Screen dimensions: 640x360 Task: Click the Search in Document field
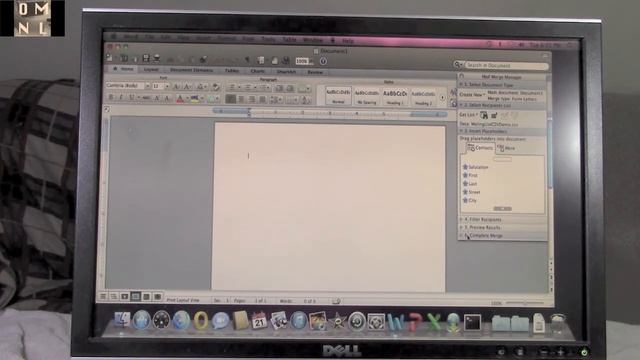pyautogui.click(x=506, y=65)
